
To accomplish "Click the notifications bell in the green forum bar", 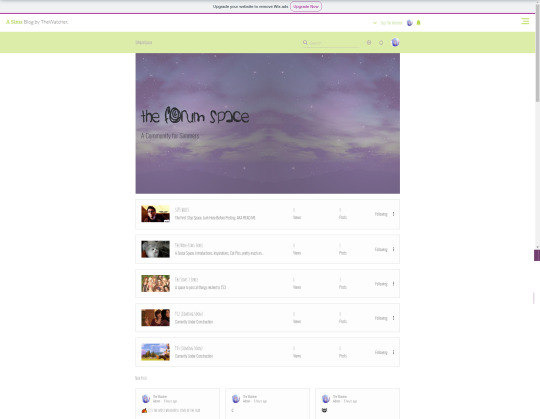I will (x=381, y=43).
